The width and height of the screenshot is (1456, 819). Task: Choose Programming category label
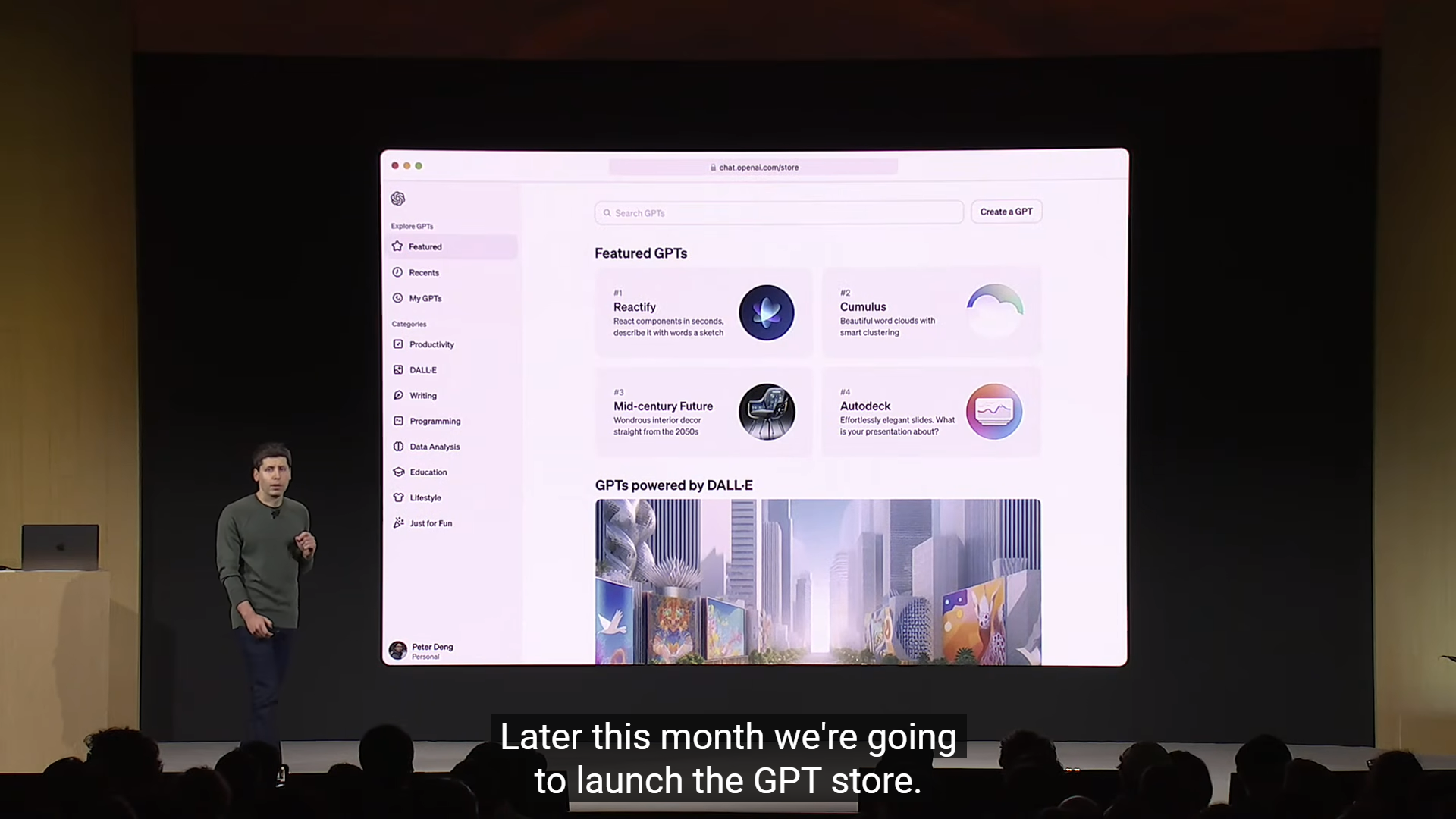435,422
